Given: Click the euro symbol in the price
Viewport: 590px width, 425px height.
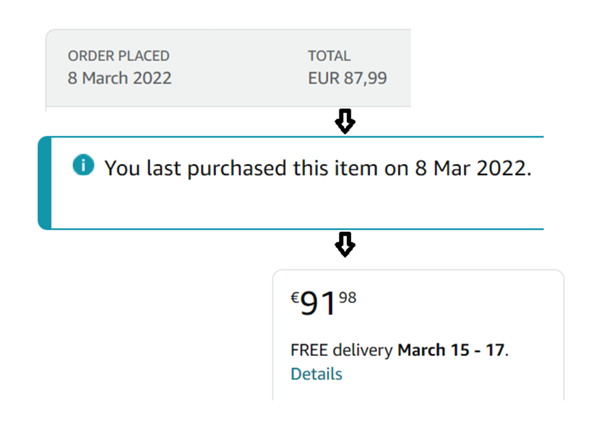Looking at the screenshot, I should click(295, 298).
